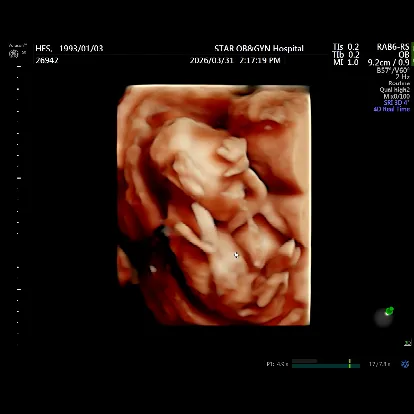This screenshot has width=414, height=414.
Task: Click the yellow-green cine position marker
Action: (x=349, y=363)
